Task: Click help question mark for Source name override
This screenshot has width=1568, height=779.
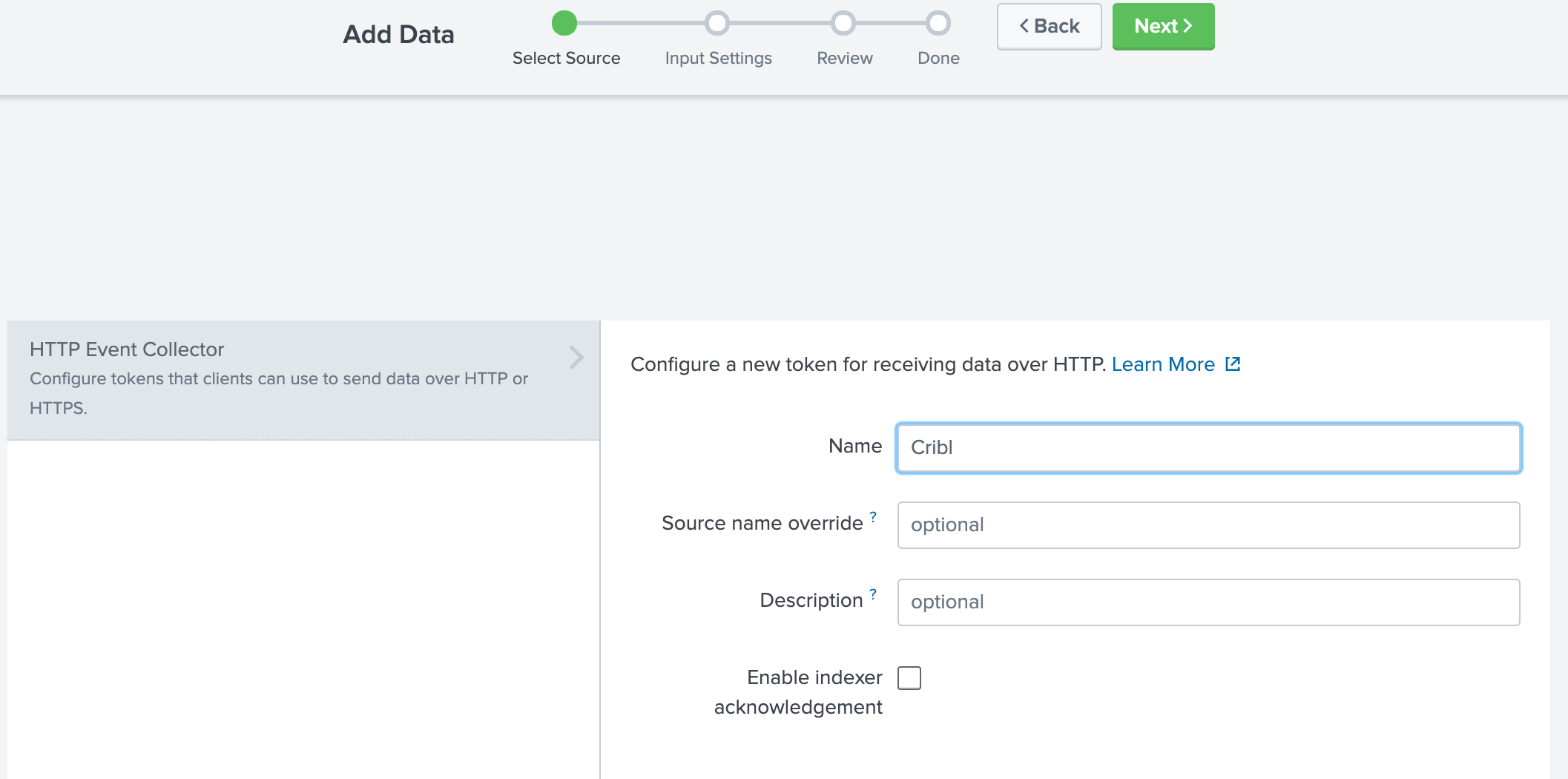Action: click(x=873, y=517)
